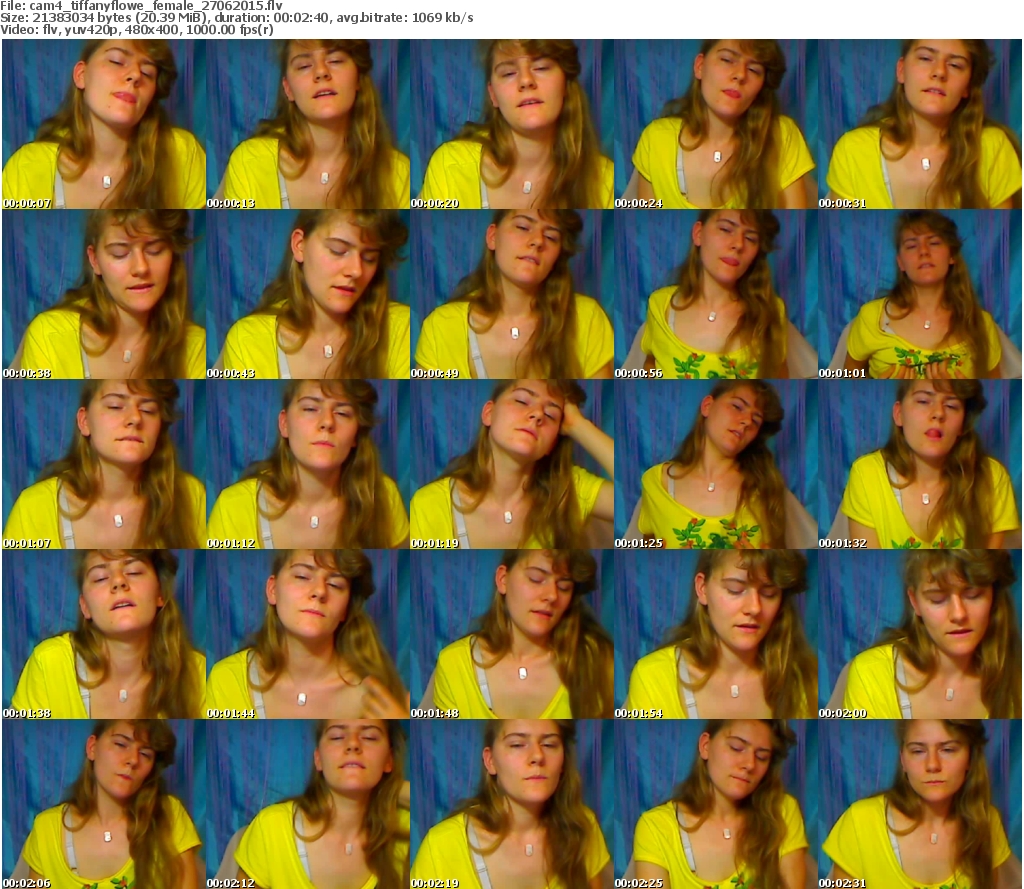Click the 'Video: flv, yuv420p' info line
1024x889 pixels.
(x=137, y=29)
